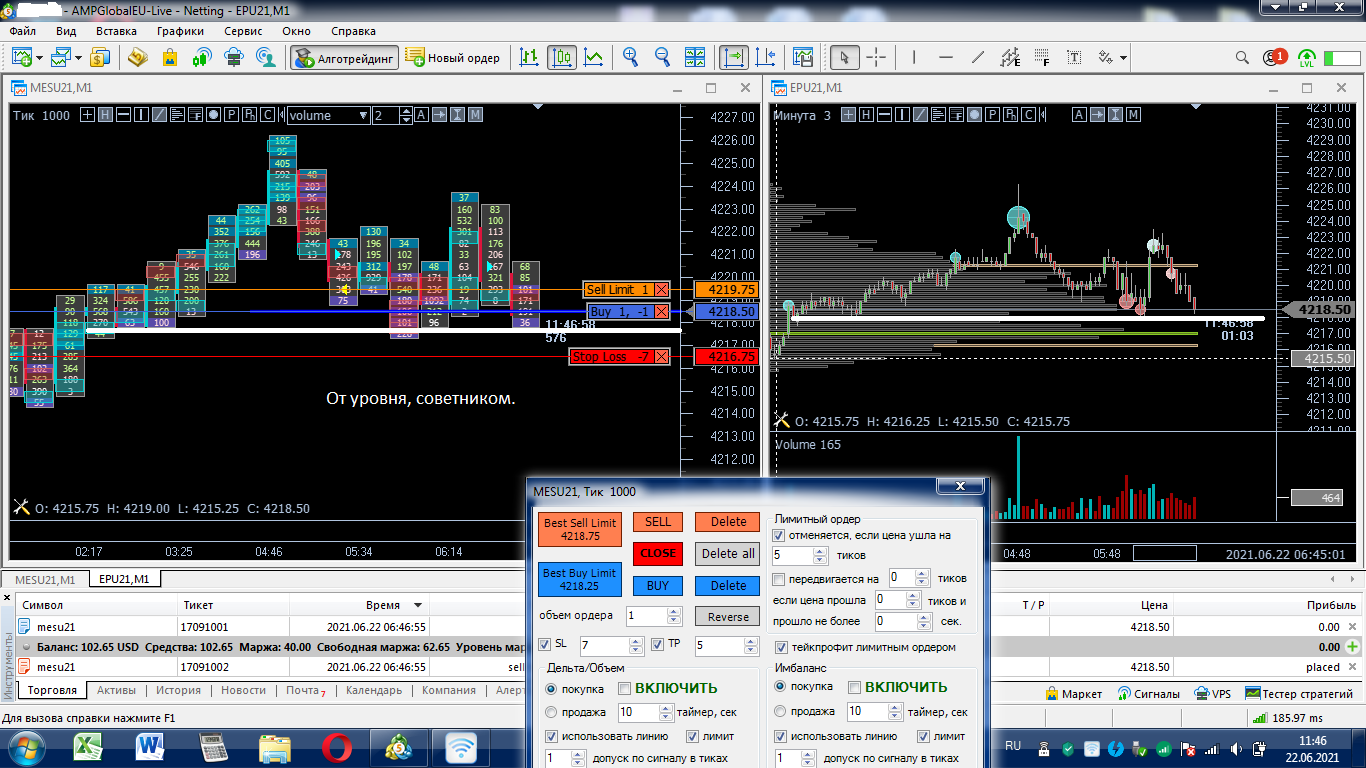Select the horizontal line drawing tool
The width and height of the screenshot is (1366, 768).
point(946,57)
